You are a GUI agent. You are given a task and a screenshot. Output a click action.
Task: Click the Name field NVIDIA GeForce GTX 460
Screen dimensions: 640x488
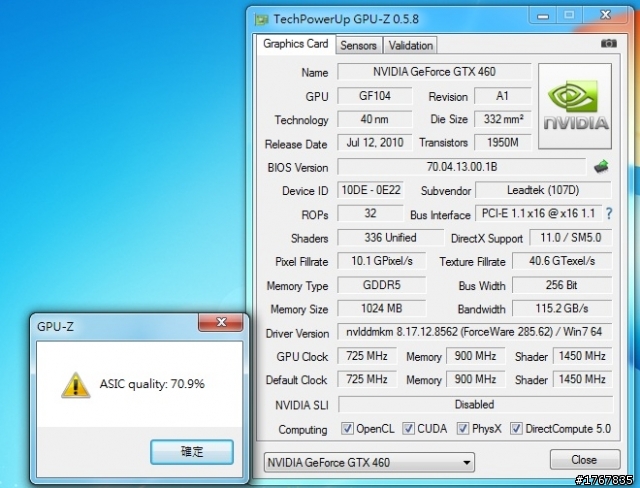[434, 72]
